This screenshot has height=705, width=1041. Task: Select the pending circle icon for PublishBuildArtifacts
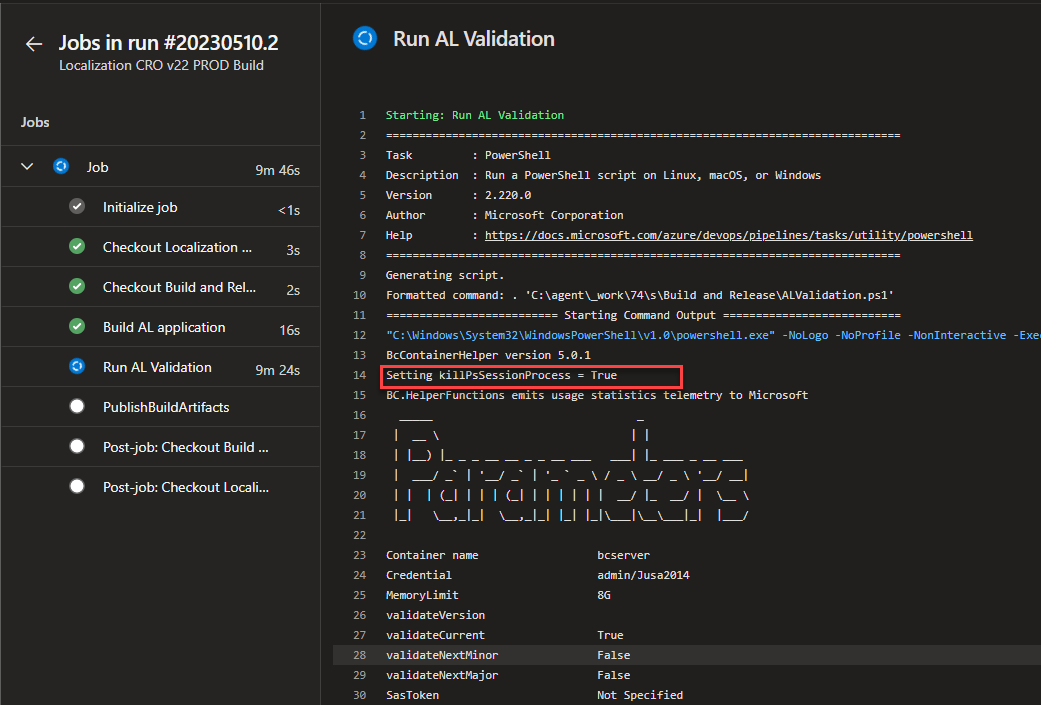tap(77, 406)
